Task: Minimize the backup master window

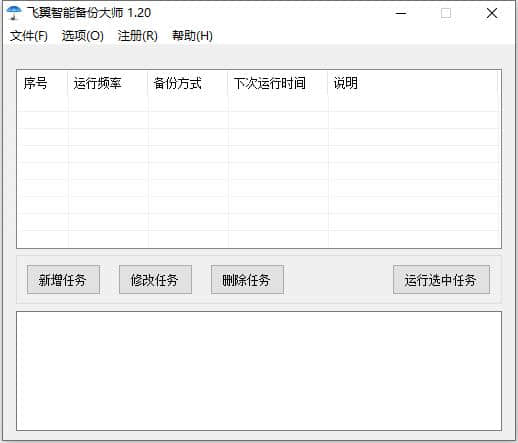Action: pyautogui.click(x=401, y=13)
